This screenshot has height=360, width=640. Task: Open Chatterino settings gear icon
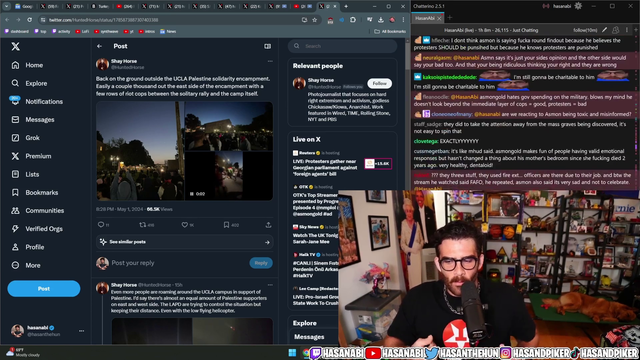[x=578, y=6]
